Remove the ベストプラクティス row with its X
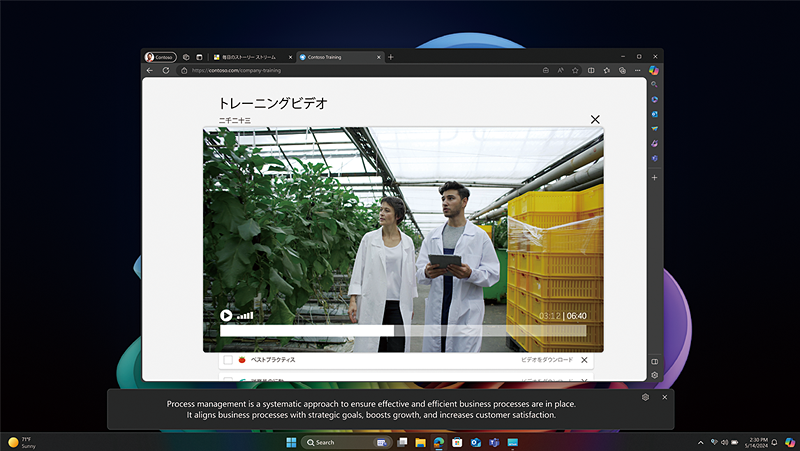Viewport: 800px width, 451px height. pyautogui.click(x=584, y=360)
